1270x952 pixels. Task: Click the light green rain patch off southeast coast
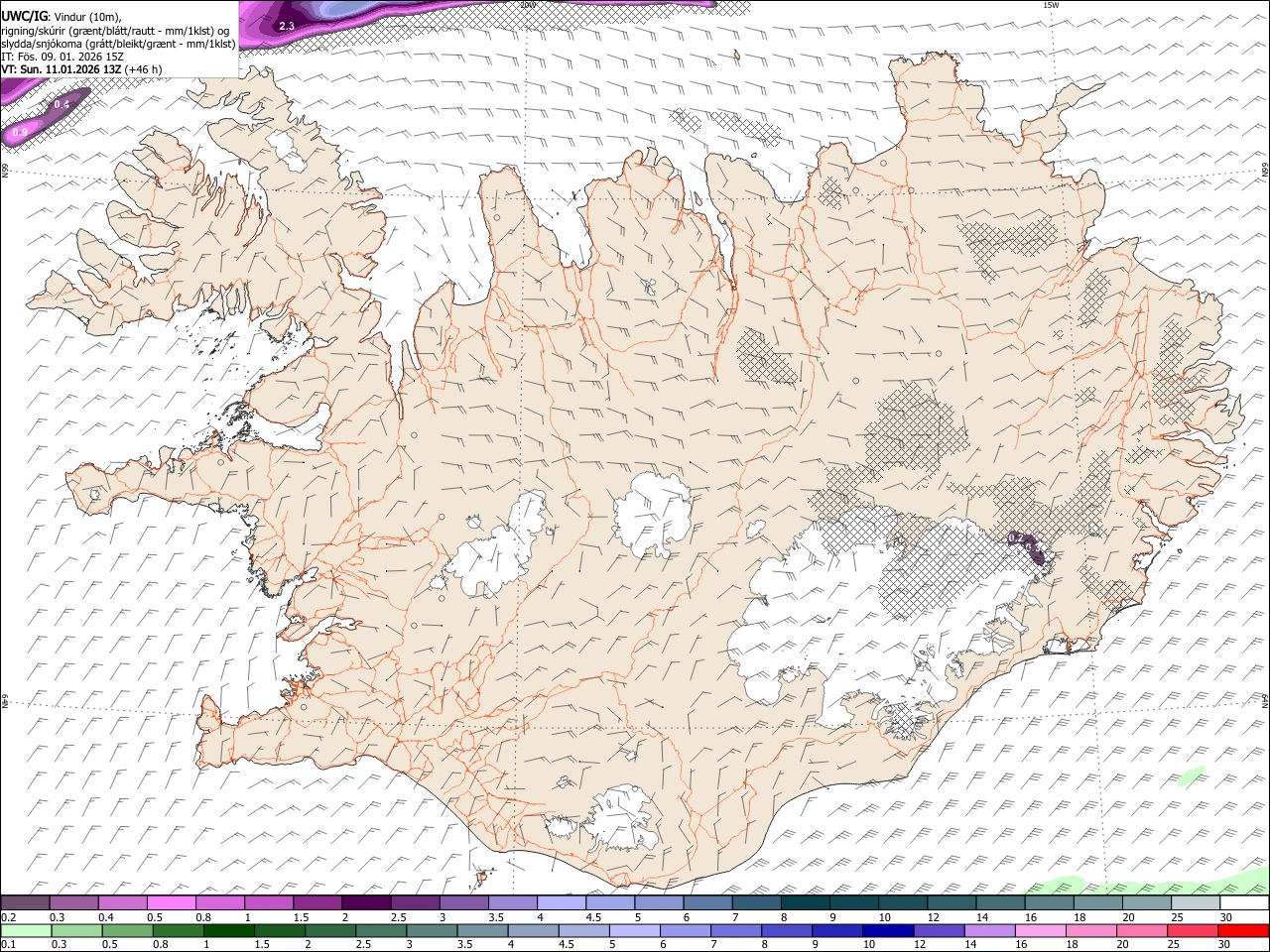[x=1193, y=774]
